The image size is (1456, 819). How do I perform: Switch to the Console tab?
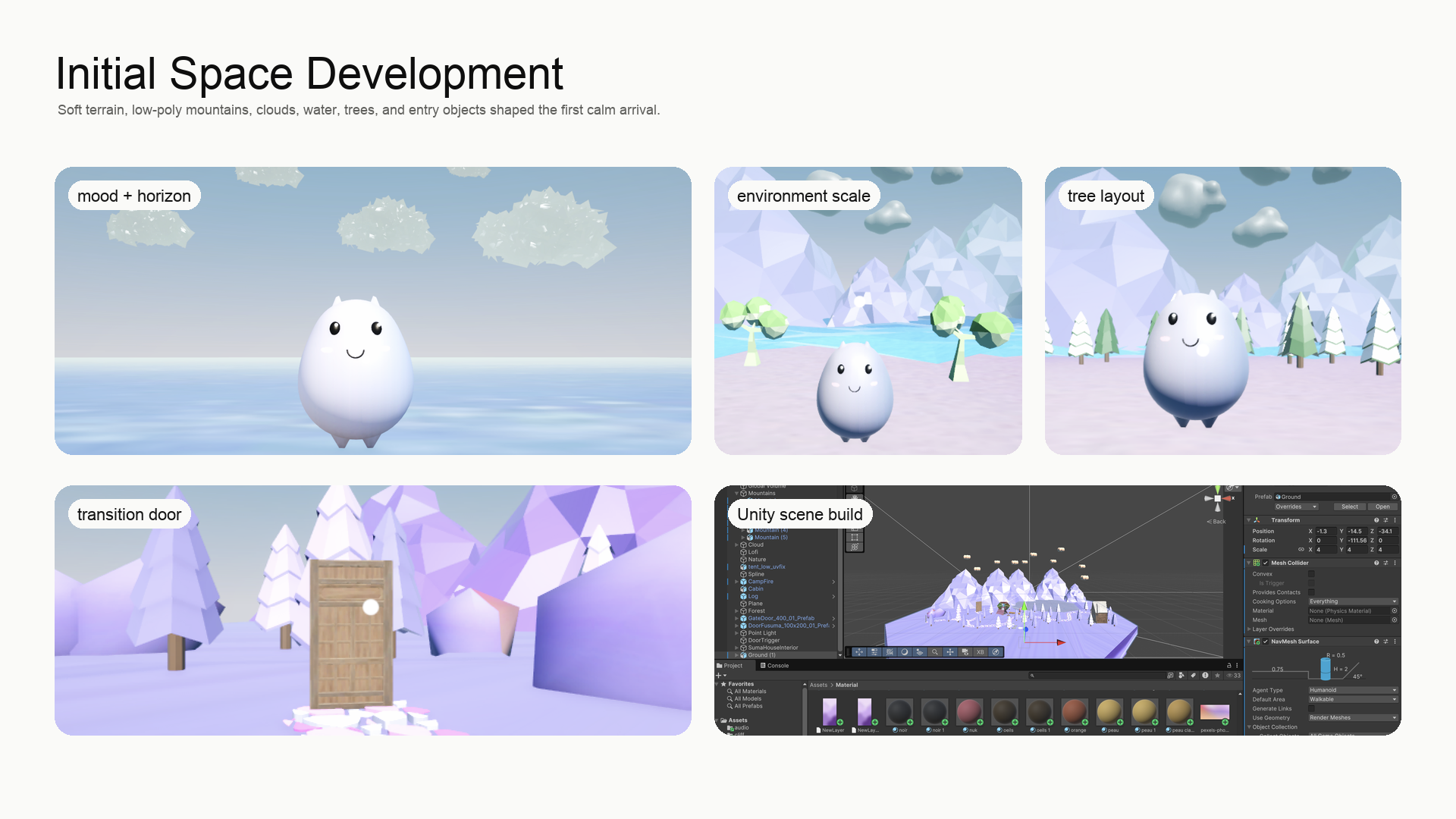point(774,666)
